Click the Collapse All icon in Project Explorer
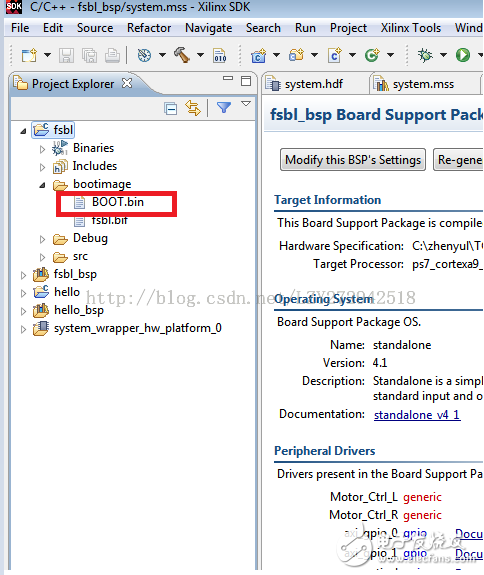Viewport: 484px width, 575px height. coord(170,109)
